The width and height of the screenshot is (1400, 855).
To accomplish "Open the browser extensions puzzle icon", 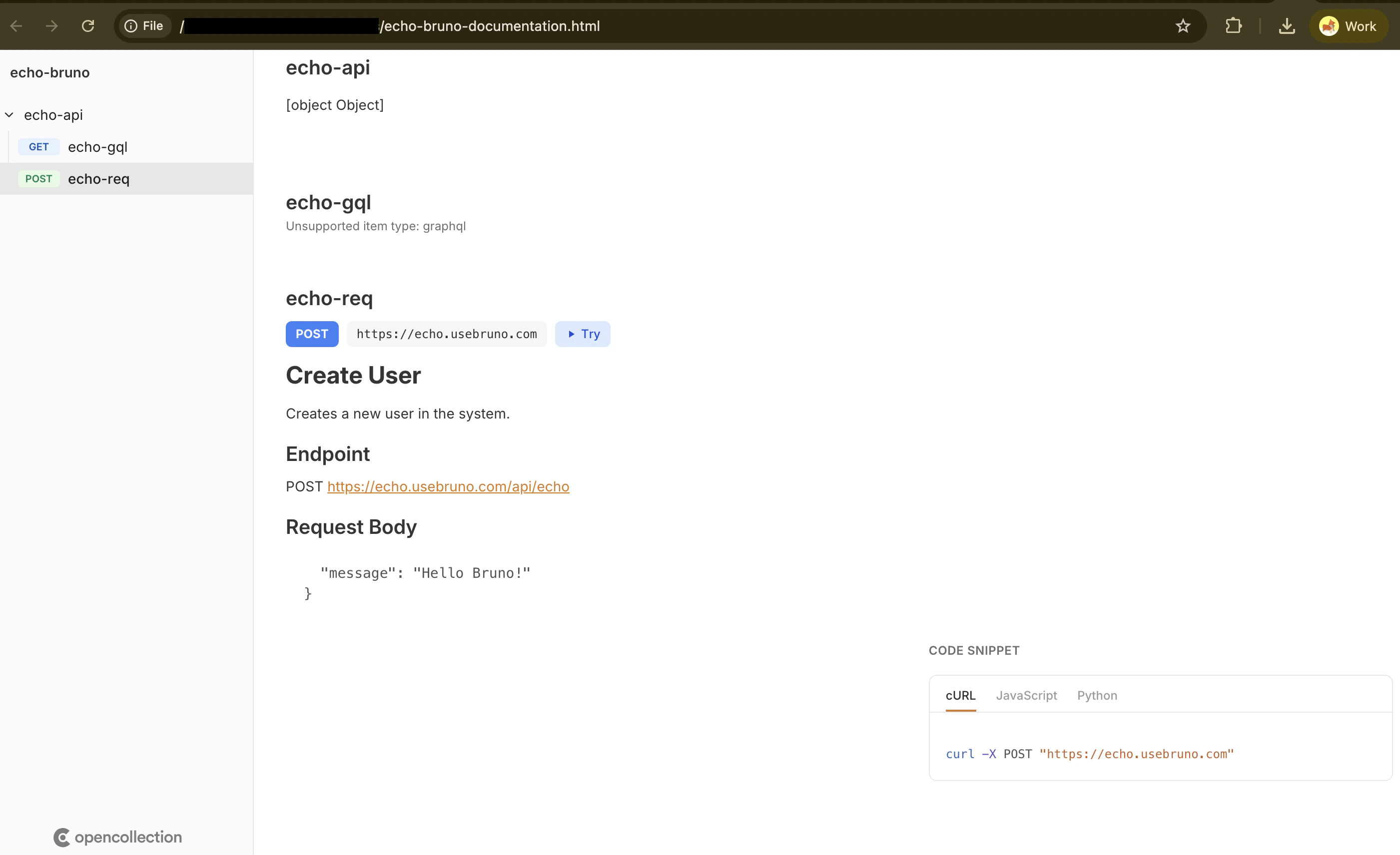I will [1234, 25].
